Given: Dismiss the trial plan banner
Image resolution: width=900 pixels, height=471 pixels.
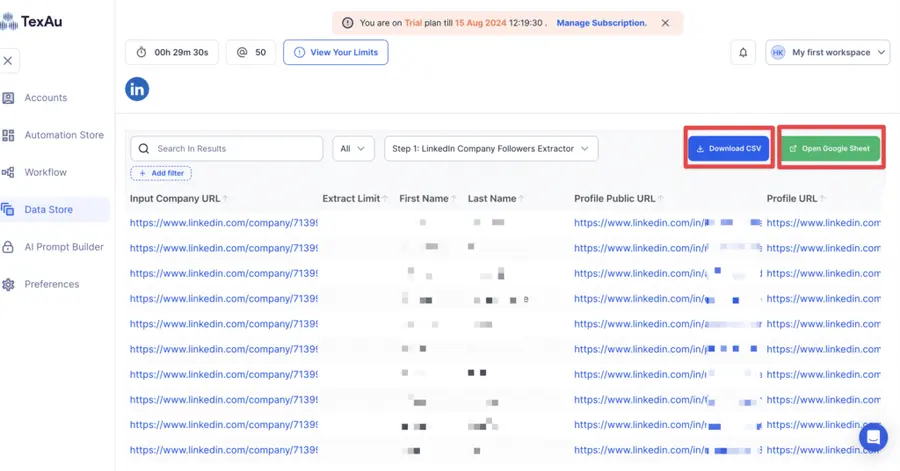Looking at the screenshot, I should click(665, 23).
